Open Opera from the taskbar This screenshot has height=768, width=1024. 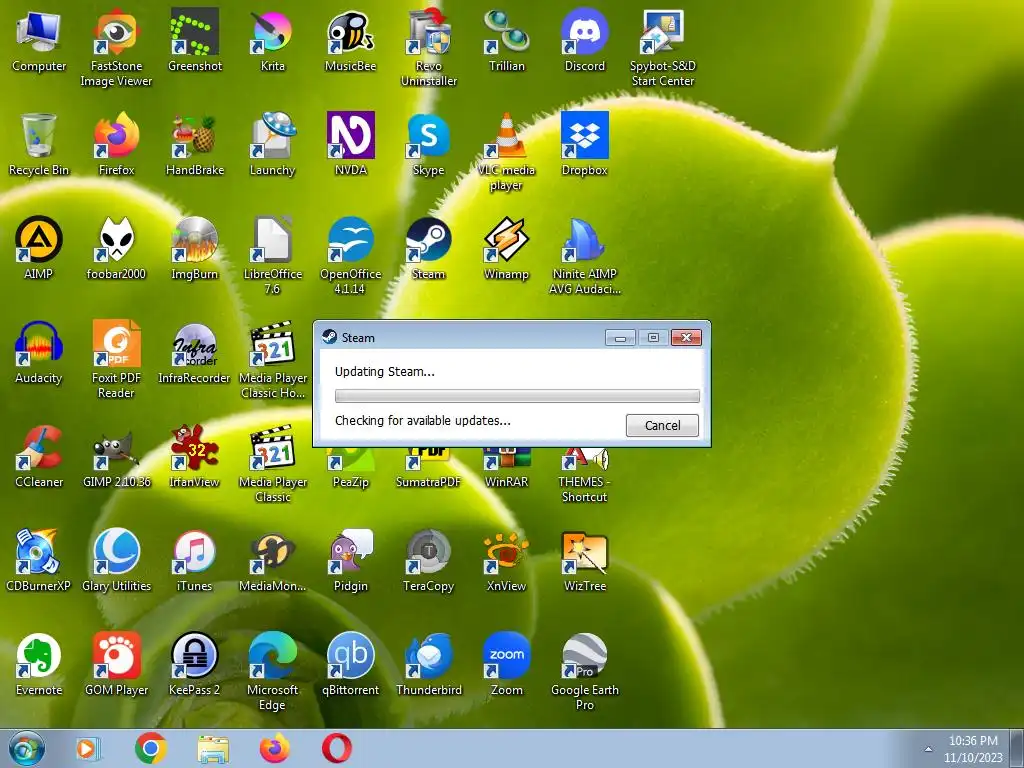click(x=337, y=748)
